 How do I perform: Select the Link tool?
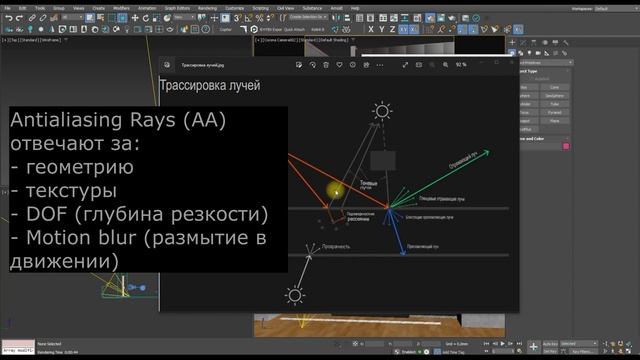pyautogui.click(x=32, y=18)
